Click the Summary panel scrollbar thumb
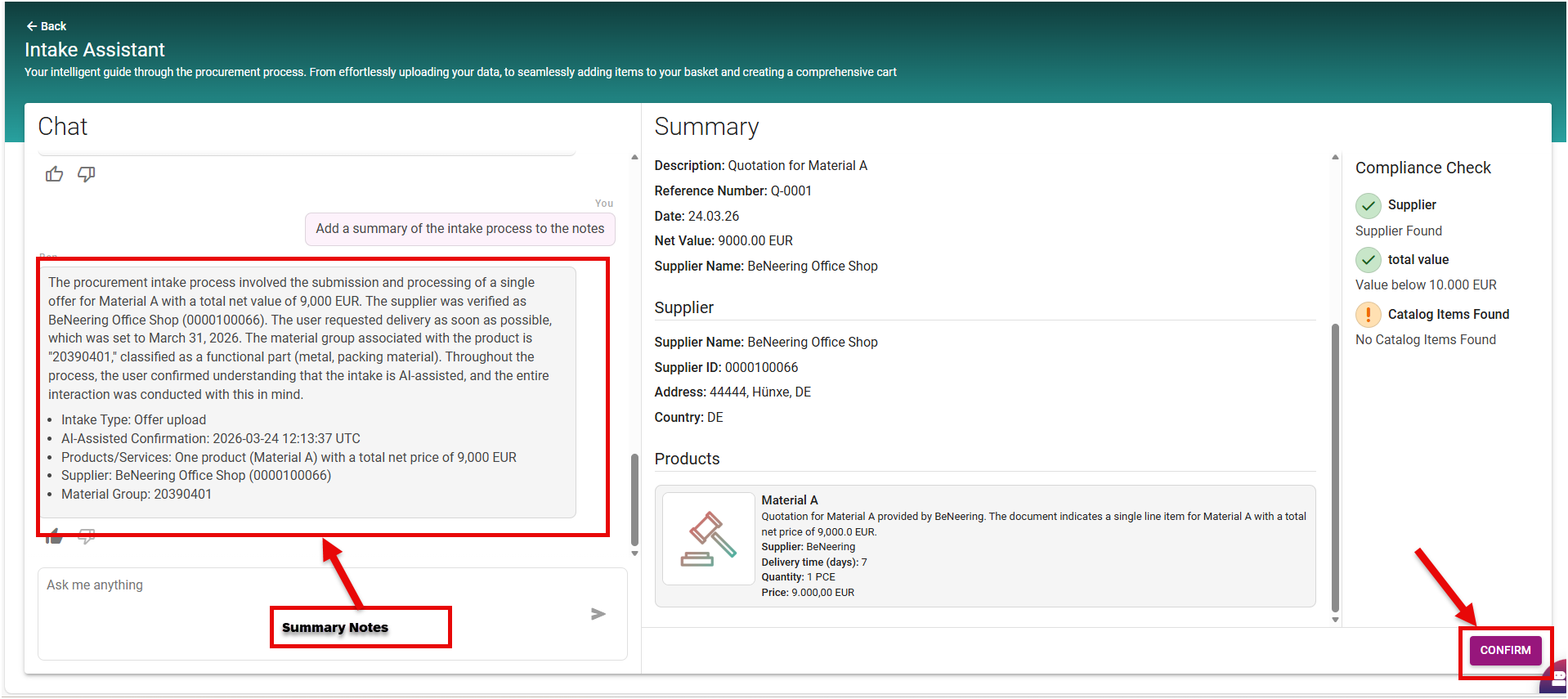The height and width of the screenshot is (699, 1568). click(x=1335, y=466)
